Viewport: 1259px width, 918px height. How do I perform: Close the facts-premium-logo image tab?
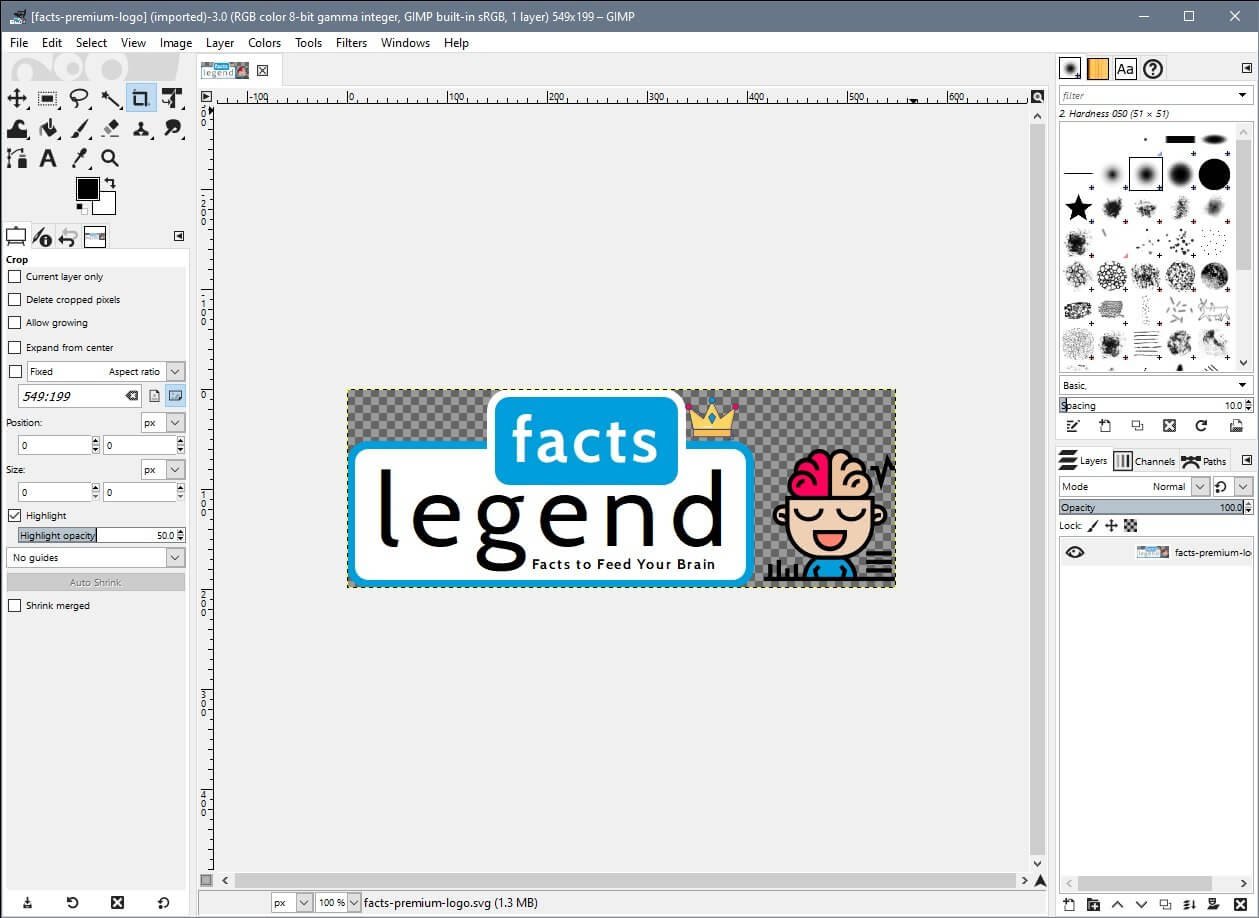(263, 70)
